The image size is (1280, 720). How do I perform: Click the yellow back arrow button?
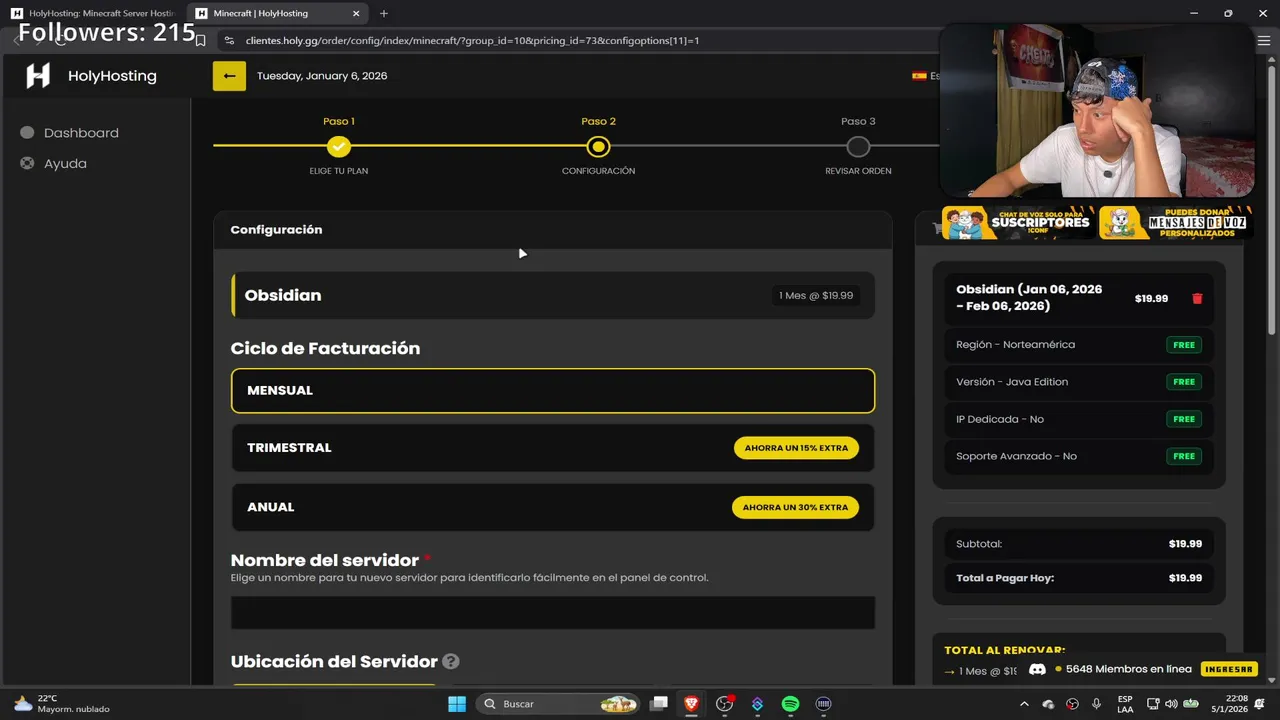point(229,76)
